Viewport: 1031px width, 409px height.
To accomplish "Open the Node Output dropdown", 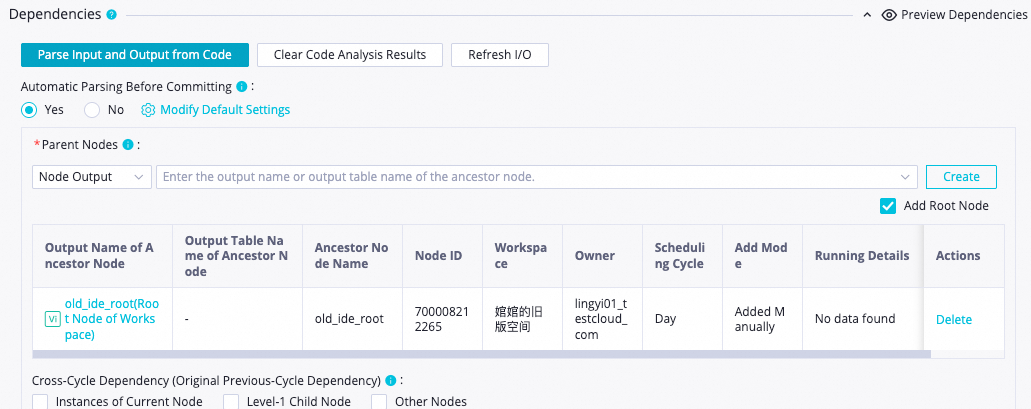I will [x=91, y=177].
